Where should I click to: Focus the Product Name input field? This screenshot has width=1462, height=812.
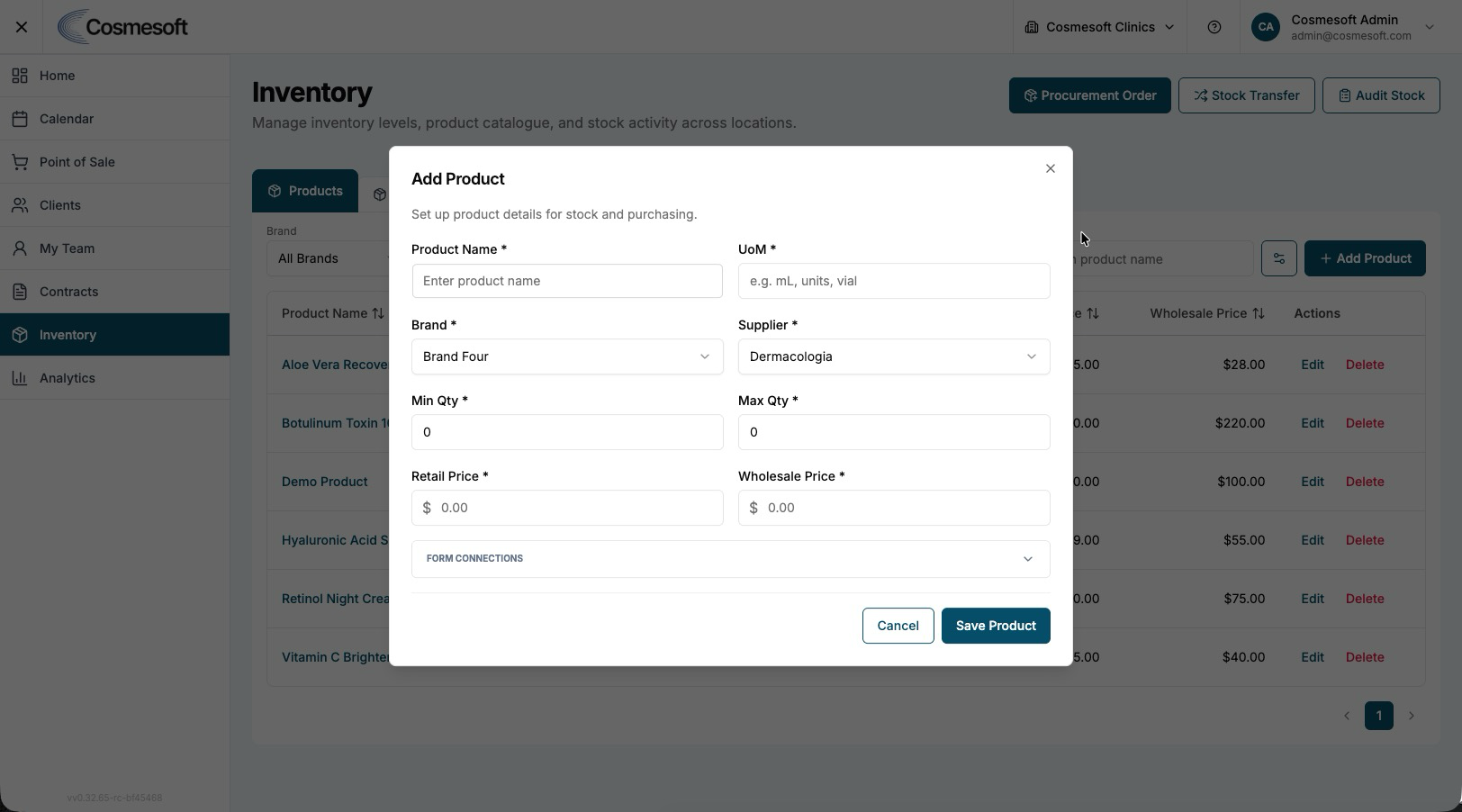coord(567,281)
